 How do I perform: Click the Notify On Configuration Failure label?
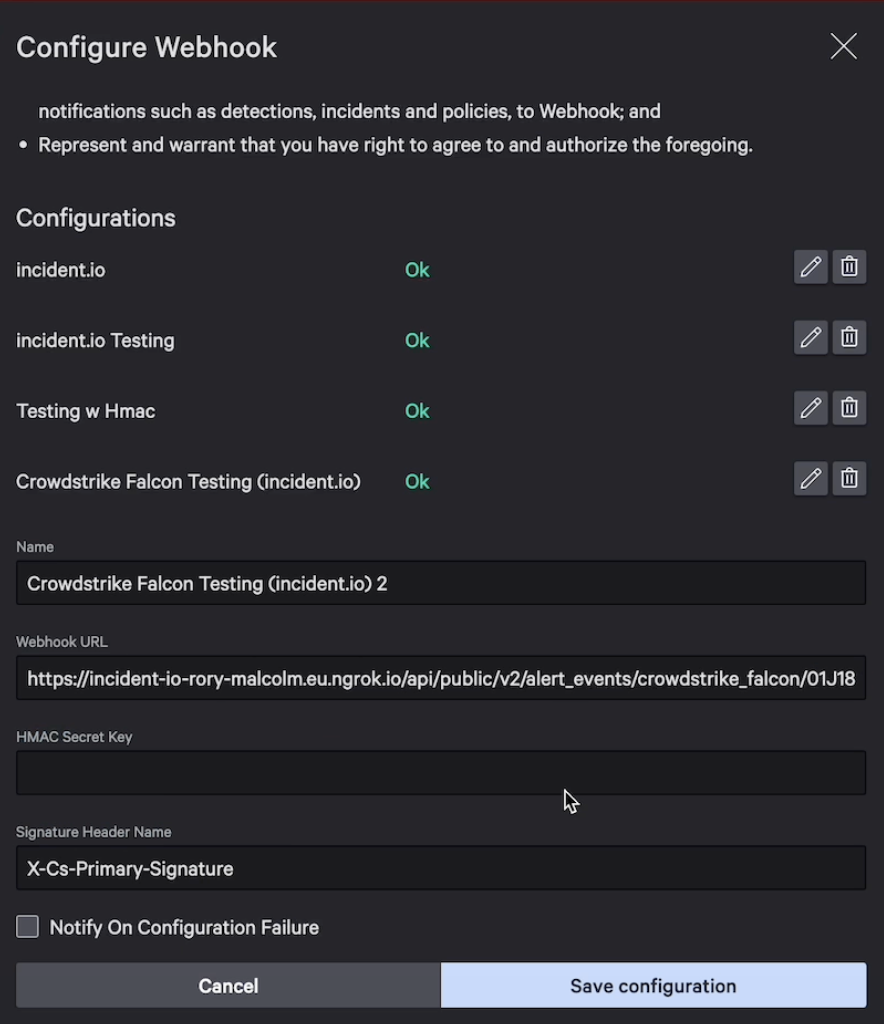point(184,928)
